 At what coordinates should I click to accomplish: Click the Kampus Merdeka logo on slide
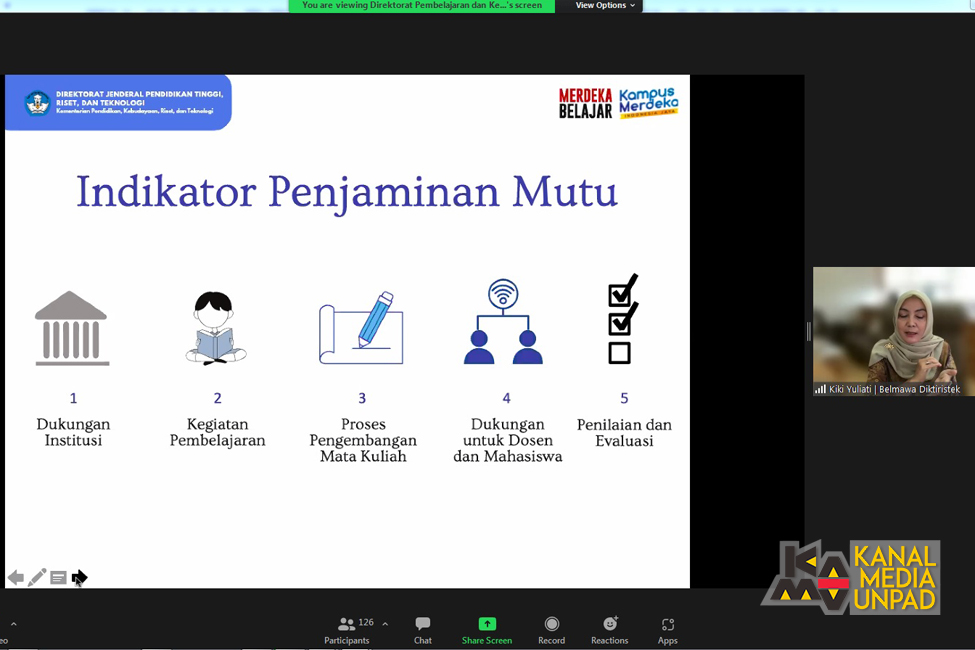(x=648, y=102)
